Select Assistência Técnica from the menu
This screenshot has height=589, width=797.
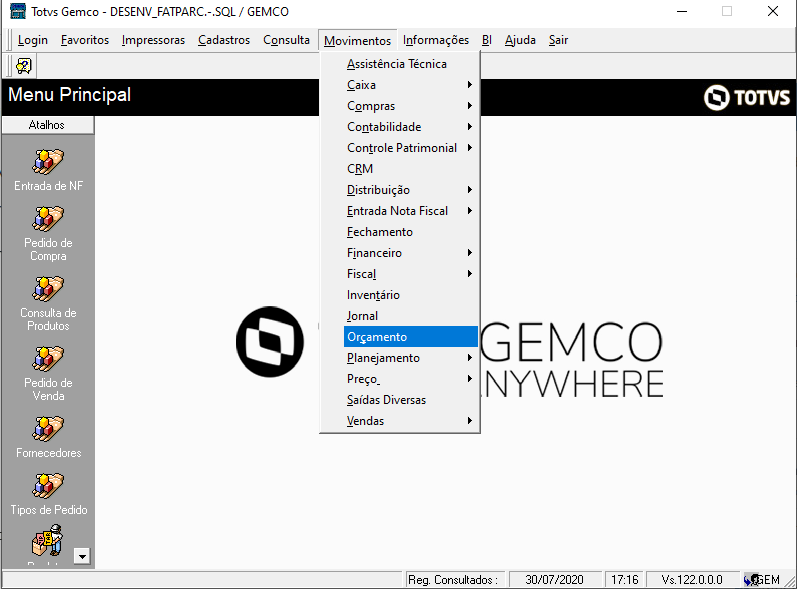click(400, 64)
